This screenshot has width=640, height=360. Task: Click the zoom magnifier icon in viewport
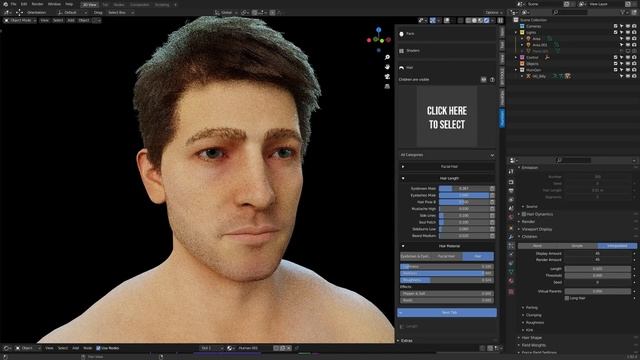pyautogui.click(x=387, y=57)
